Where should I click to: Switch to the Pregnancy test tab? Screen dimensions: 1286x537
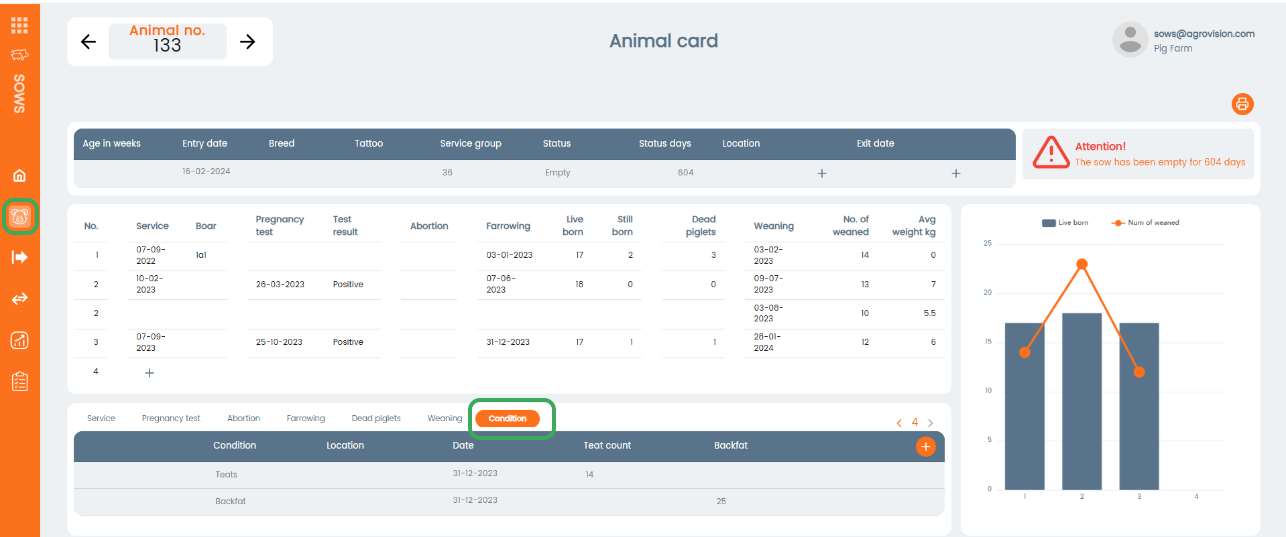coord(171,418)
